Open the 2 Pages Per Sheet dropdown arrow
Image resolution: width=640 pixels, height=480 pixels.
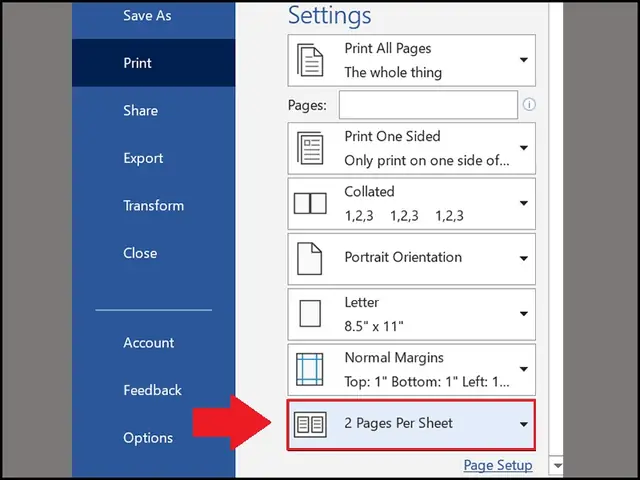524,424
